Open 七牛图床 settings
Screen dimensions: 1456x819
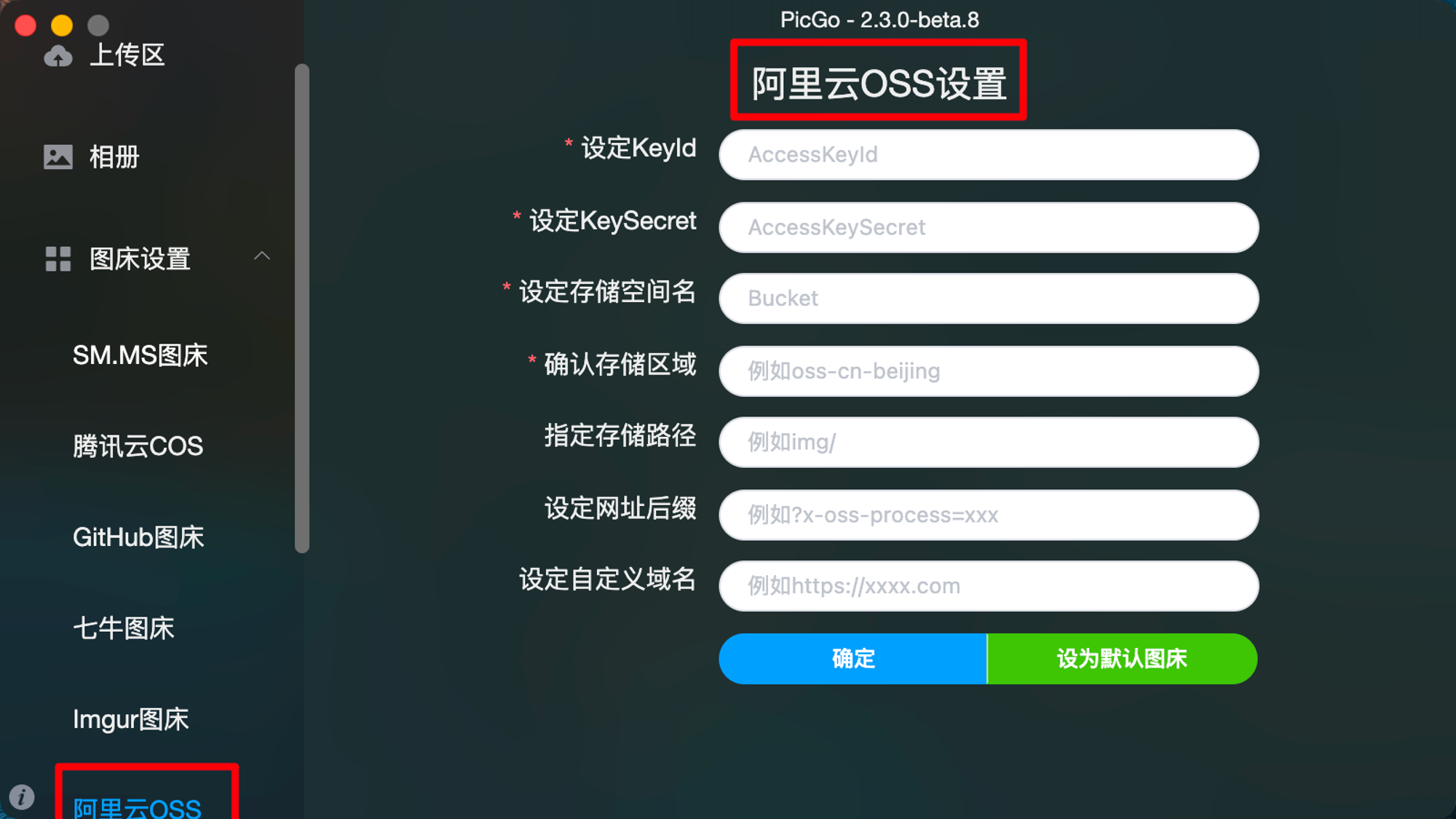[x=124, y=628]
